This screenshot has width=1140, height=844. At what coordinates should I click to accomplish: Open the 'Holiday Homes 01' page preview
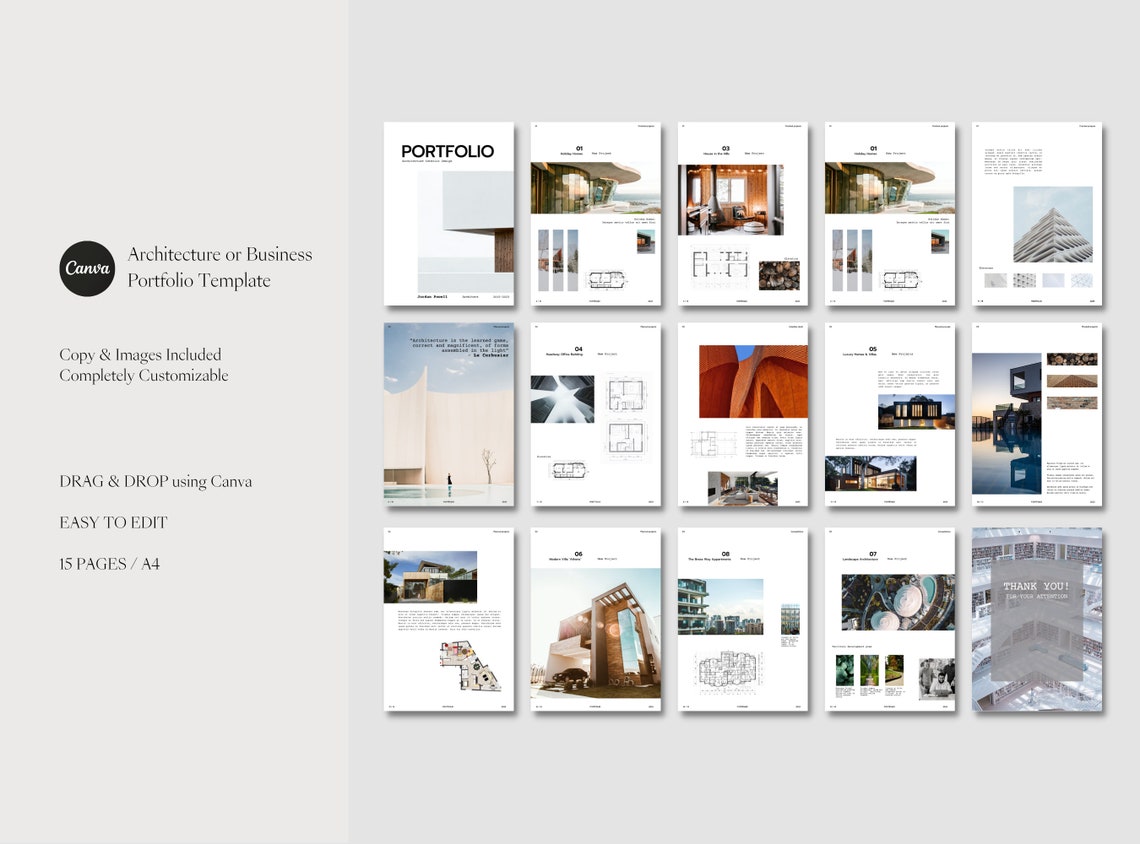[x=595, y=213]
